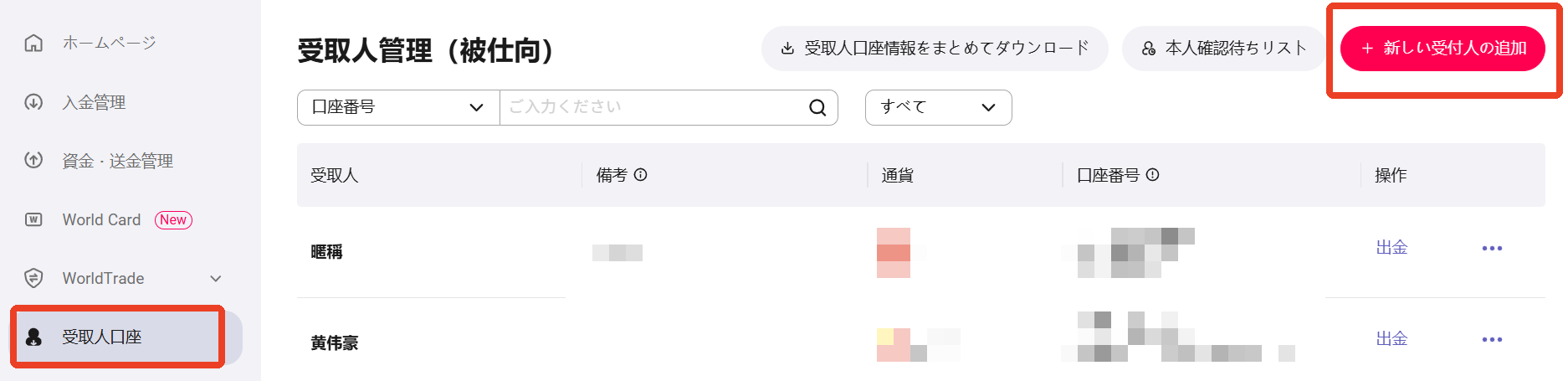Click the home icon beside ホームページ
The height and width of the screenshot is (381, 1568).
pyautogui.click(x=33, y=43)
